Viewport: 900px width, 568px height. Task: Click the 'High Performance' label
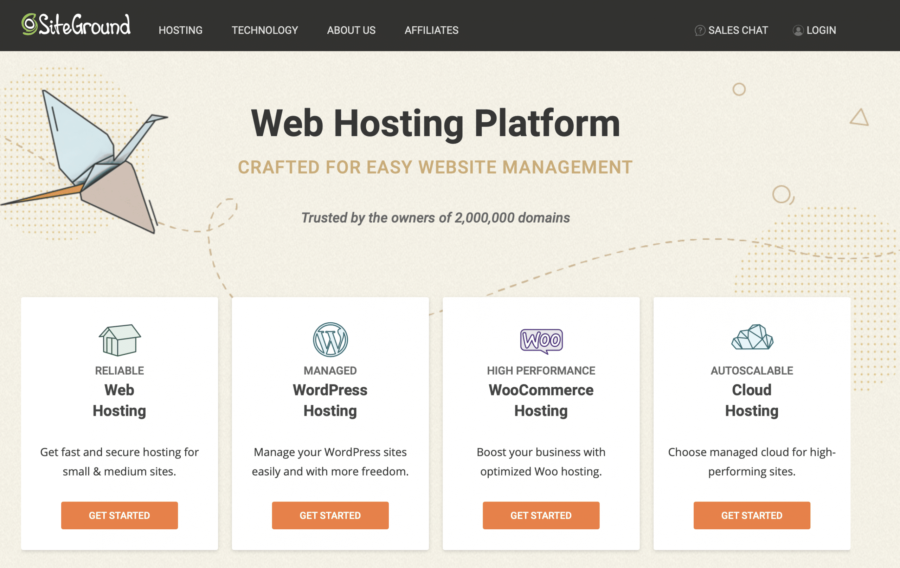(x=541, y=371)
